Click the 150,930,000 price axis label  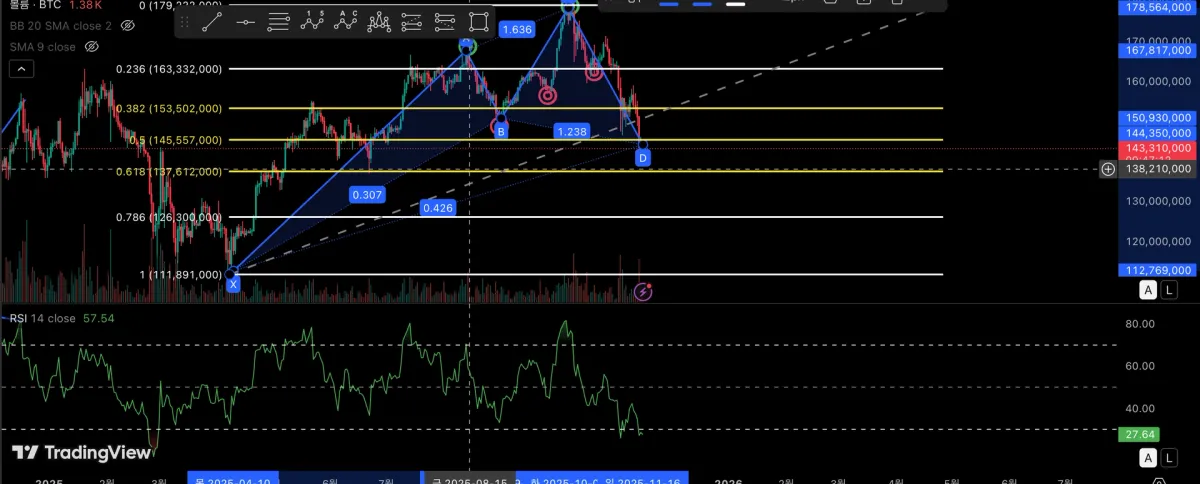(1158, 118)
